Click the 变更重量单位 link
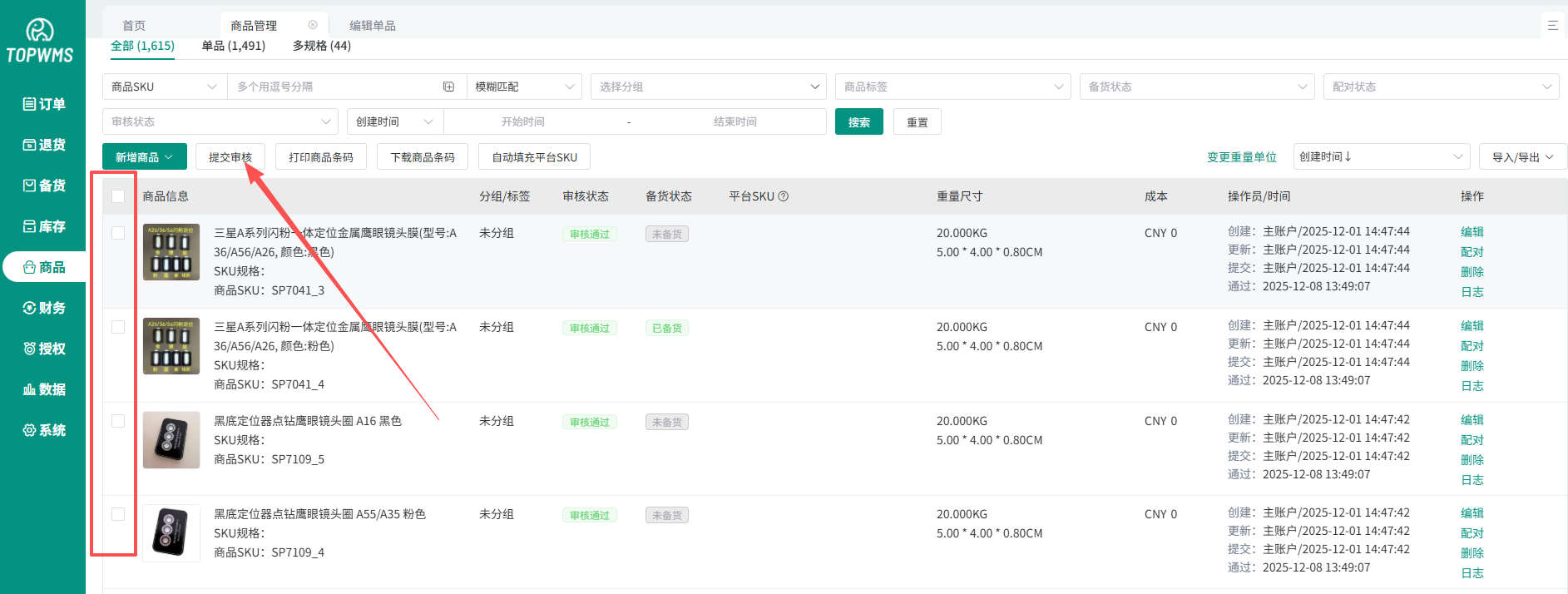 pos(1241,157)
